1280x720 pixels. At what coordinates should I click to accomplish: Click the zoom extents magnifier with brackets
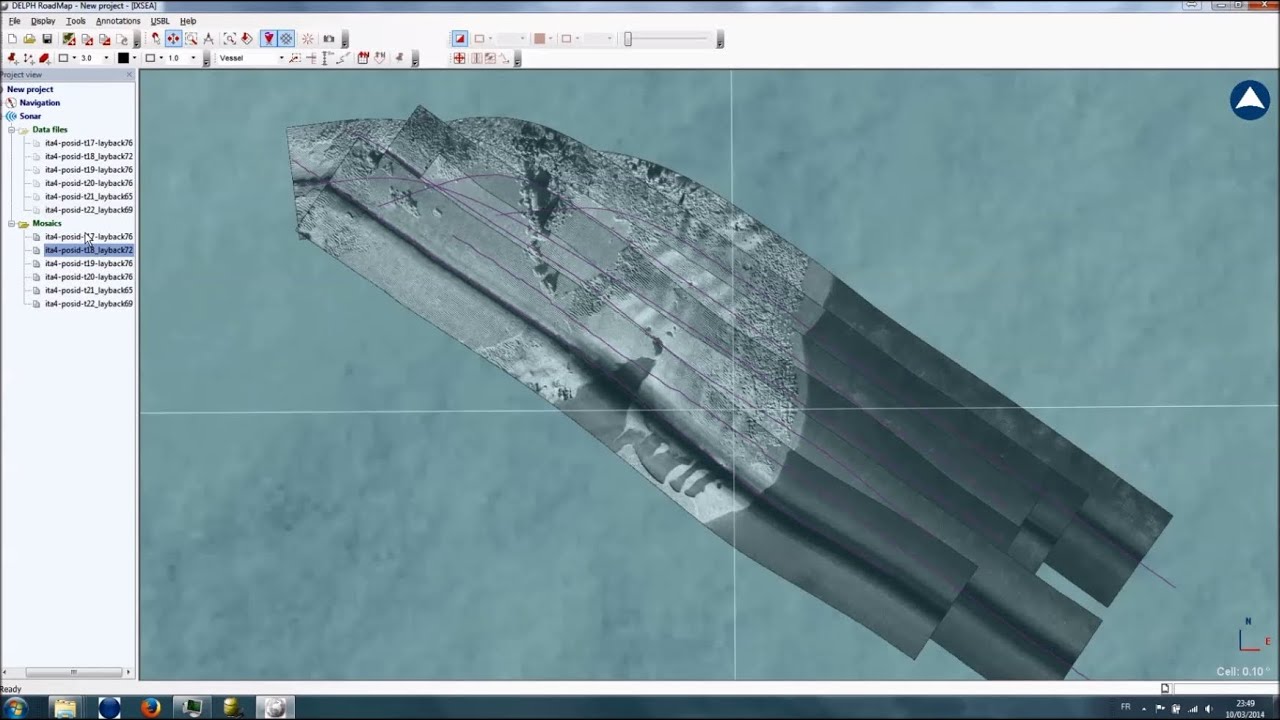point(230,39)
